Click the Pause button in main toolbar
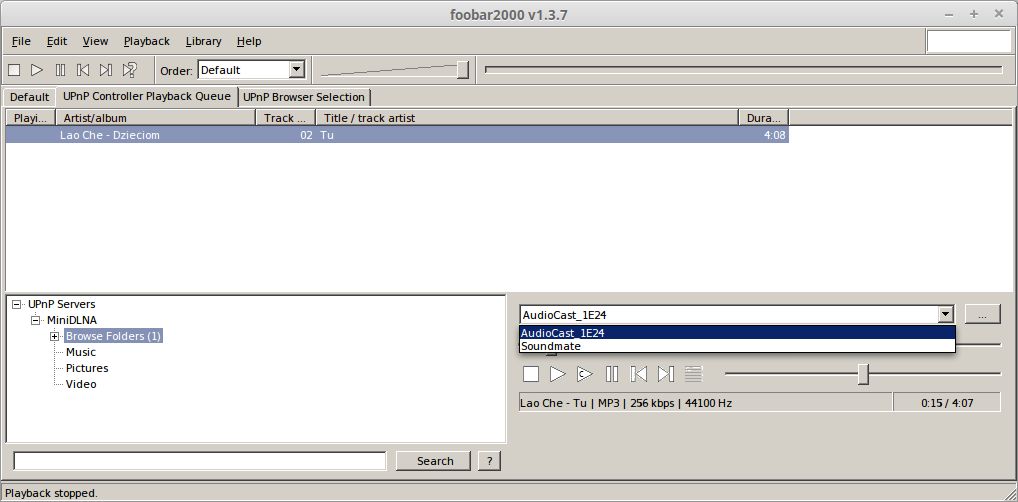This screenshot has width=1018, height=502. tap(60, 69)
